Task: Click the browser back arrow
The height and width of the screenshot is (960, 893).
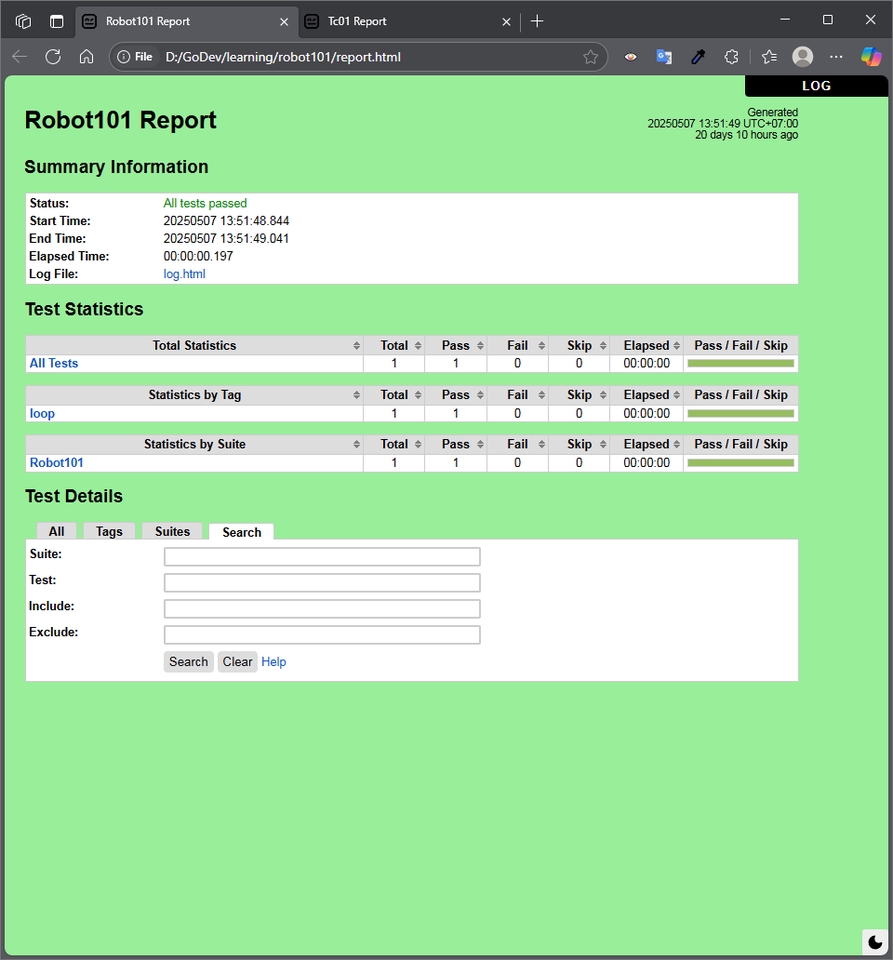Action: pyautogui.click(x=20, y=57)
